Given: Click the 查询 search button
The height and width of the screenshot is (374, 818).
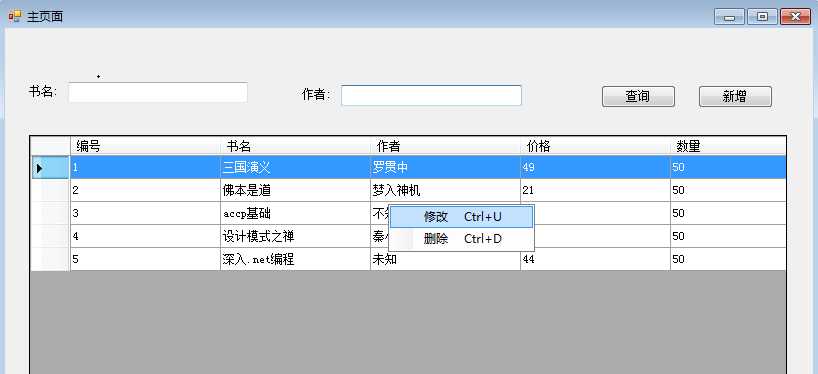Looking at the screenshot, I should point(638,96).
